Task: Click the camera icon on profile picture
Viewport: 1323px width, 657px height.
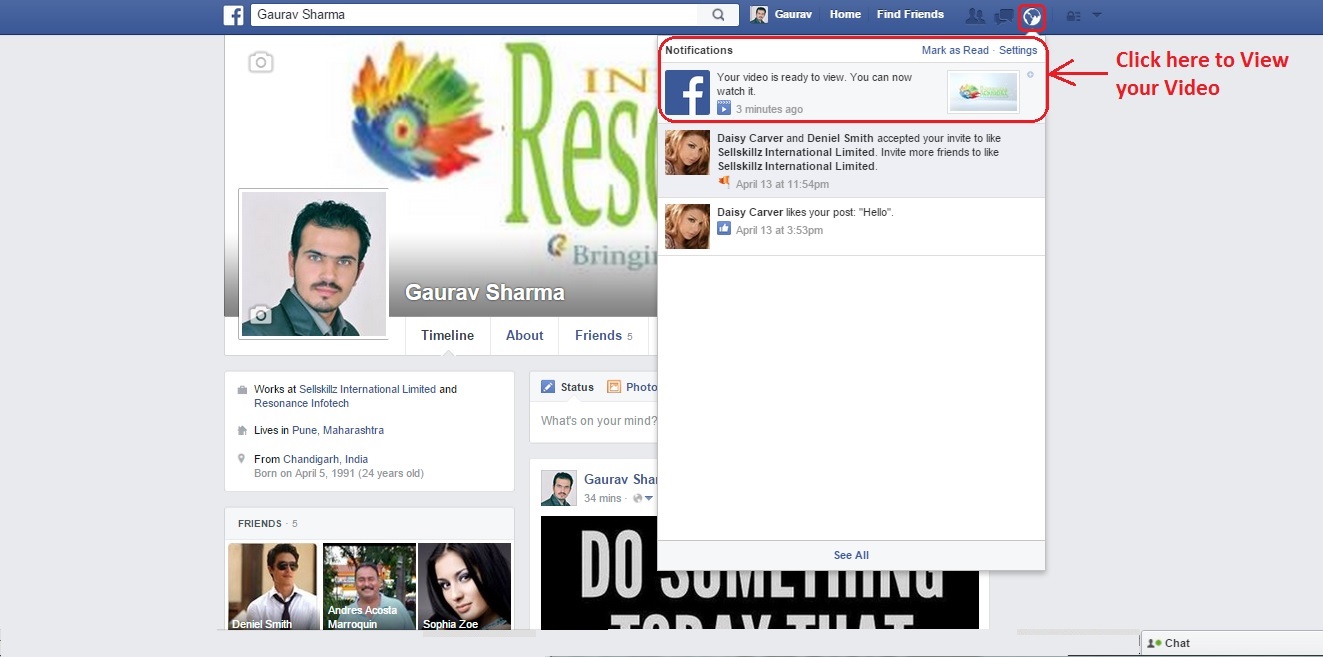Action: pos(260,316)
